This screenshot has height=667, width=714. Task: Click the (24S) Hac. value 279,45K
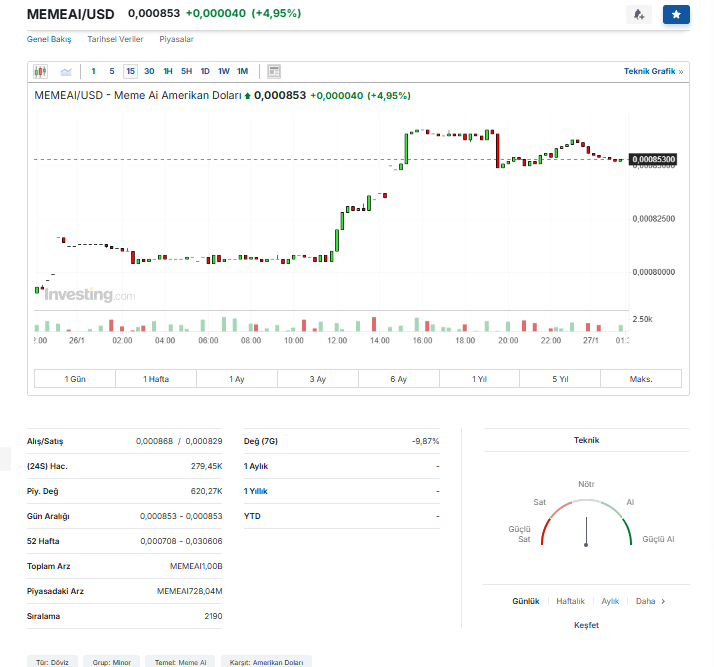(207, 466)
